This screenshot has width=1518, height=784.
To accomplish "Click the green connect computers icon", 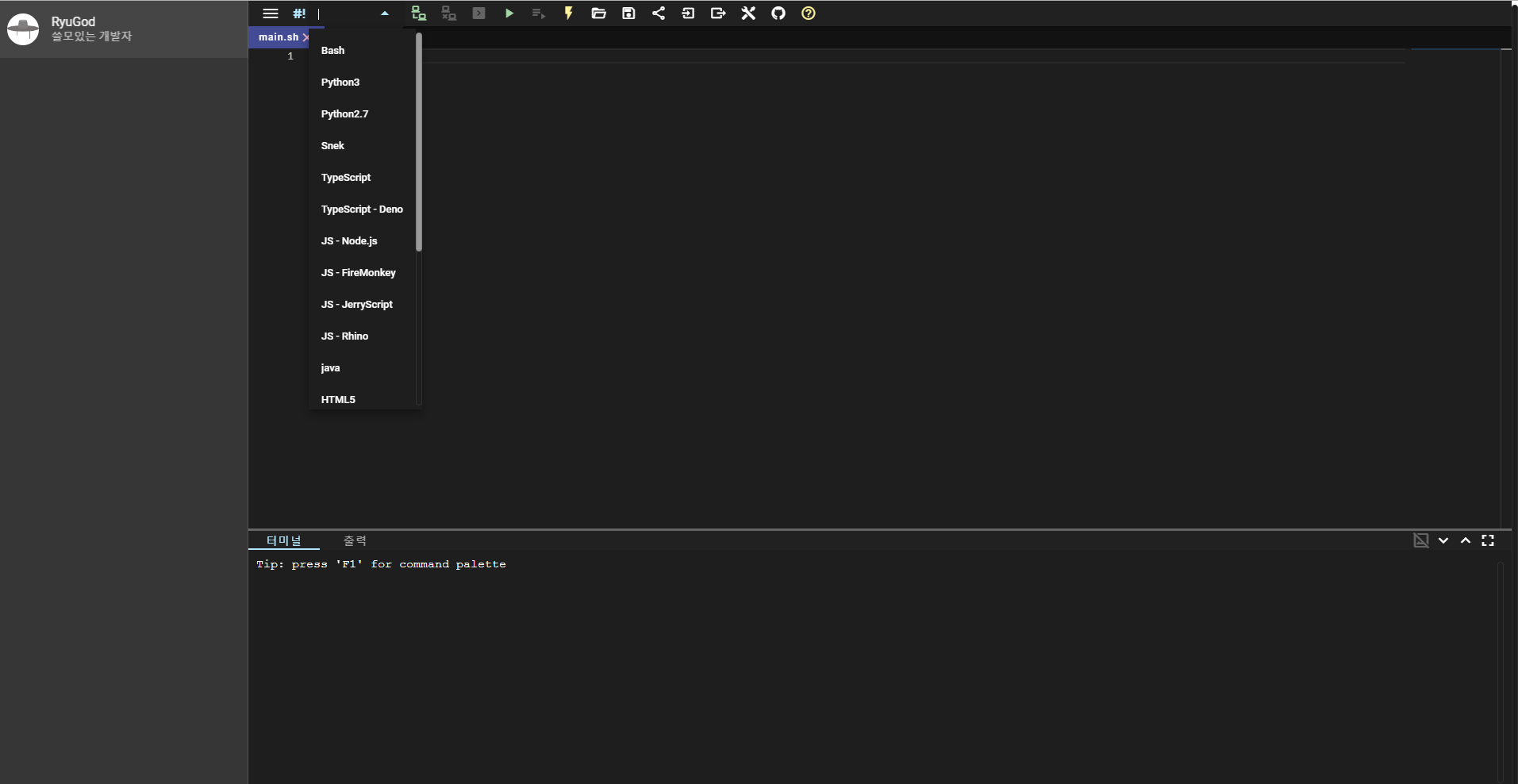I will (418, 13).
